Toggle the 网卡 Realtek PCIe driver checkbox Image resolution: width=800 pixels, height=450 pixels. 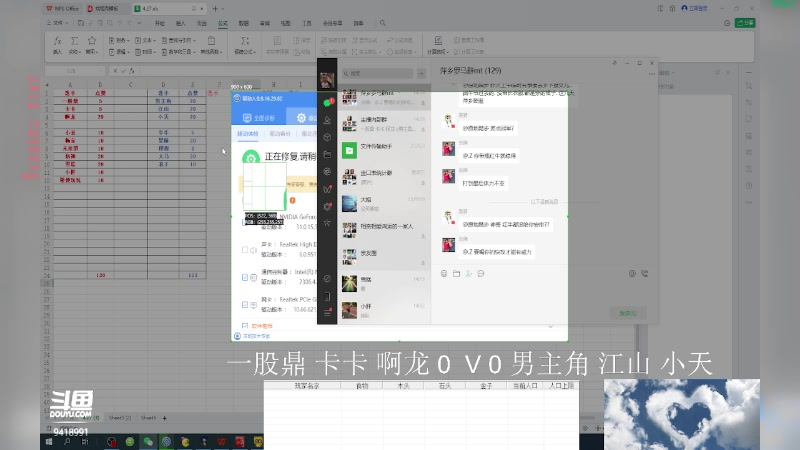[245, 305]
